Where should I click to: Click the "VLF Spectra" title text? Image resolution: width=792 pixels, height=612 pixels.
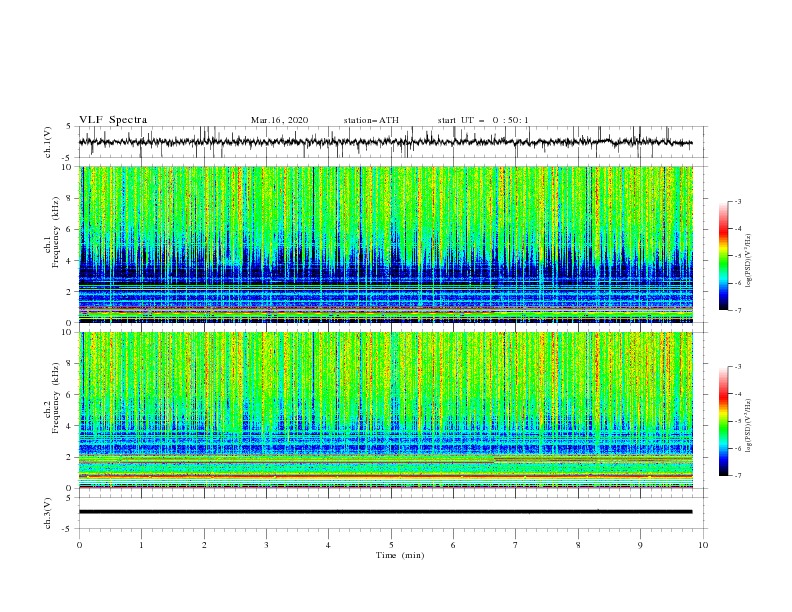(x=113, y=120)
